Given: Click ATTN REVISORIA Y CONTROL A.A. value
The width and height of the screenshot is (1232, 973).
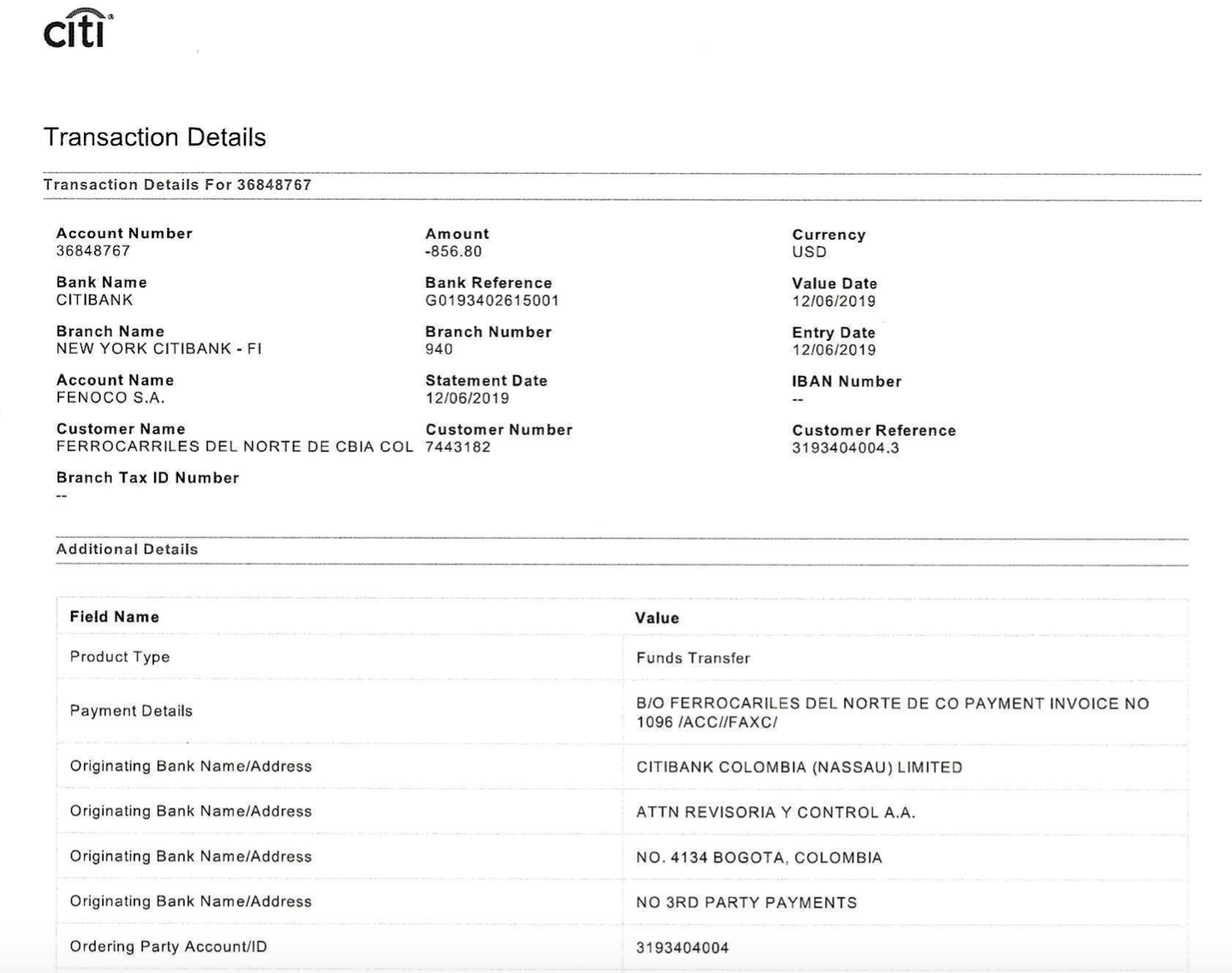Looking at the screenshot, I should [x=776, y=813].
